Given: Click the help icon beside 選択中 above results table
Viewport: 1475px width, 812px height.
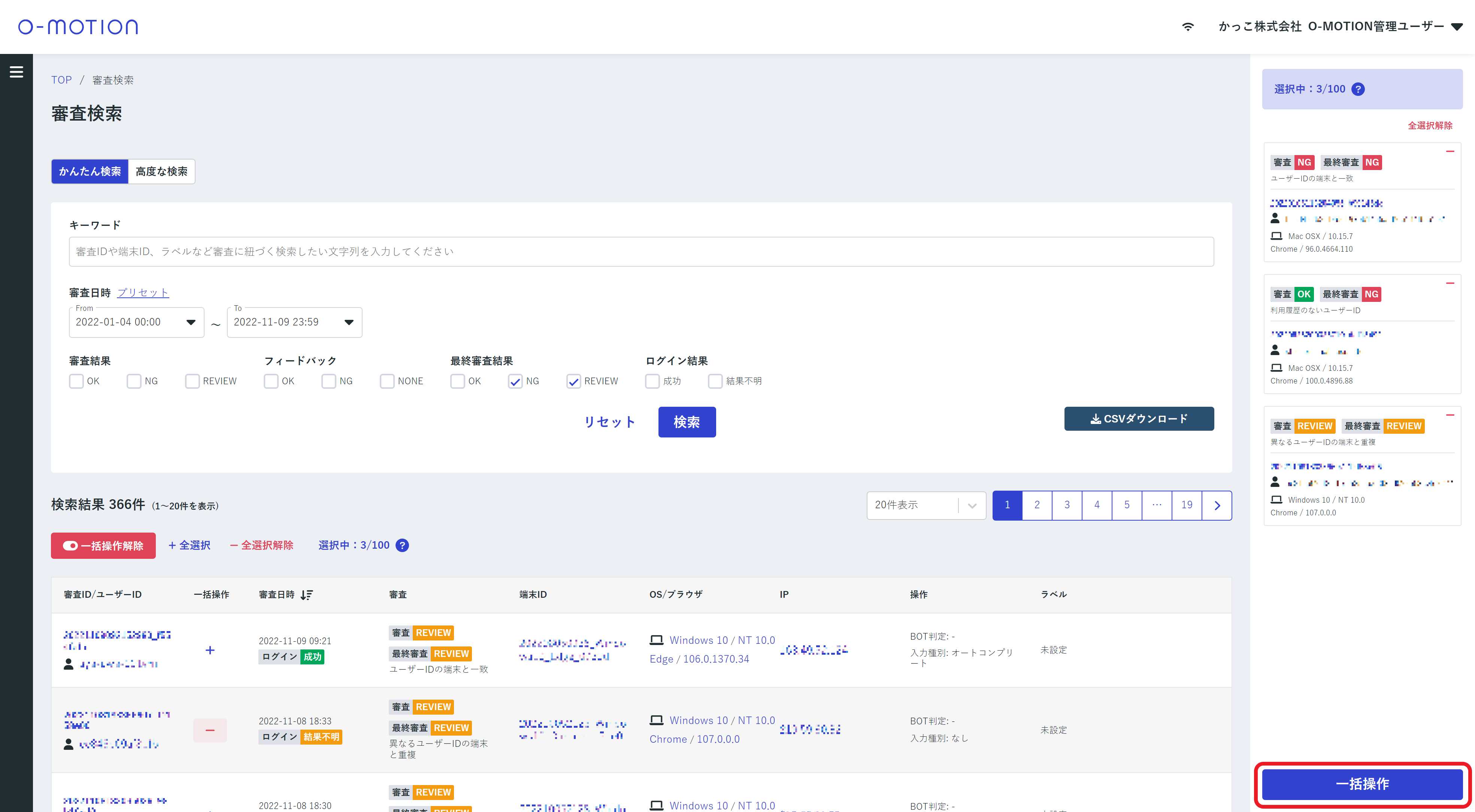Looking at the screenshot, I should (x=403, y=545).
